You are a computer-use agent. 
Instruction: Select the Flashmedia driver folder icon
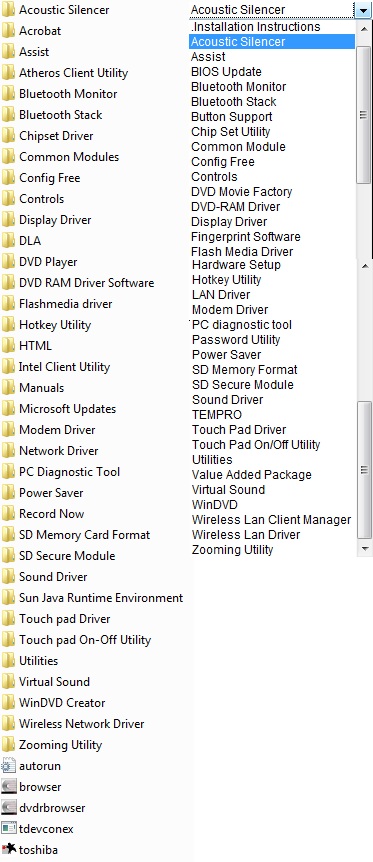(8, 303)
